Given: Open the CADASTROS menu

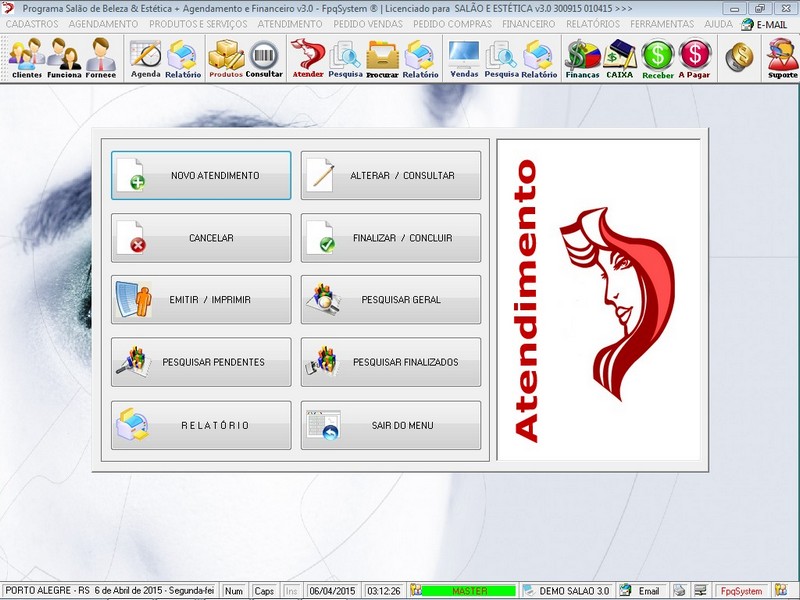Looking at the screenshot, I should [32, 24].
